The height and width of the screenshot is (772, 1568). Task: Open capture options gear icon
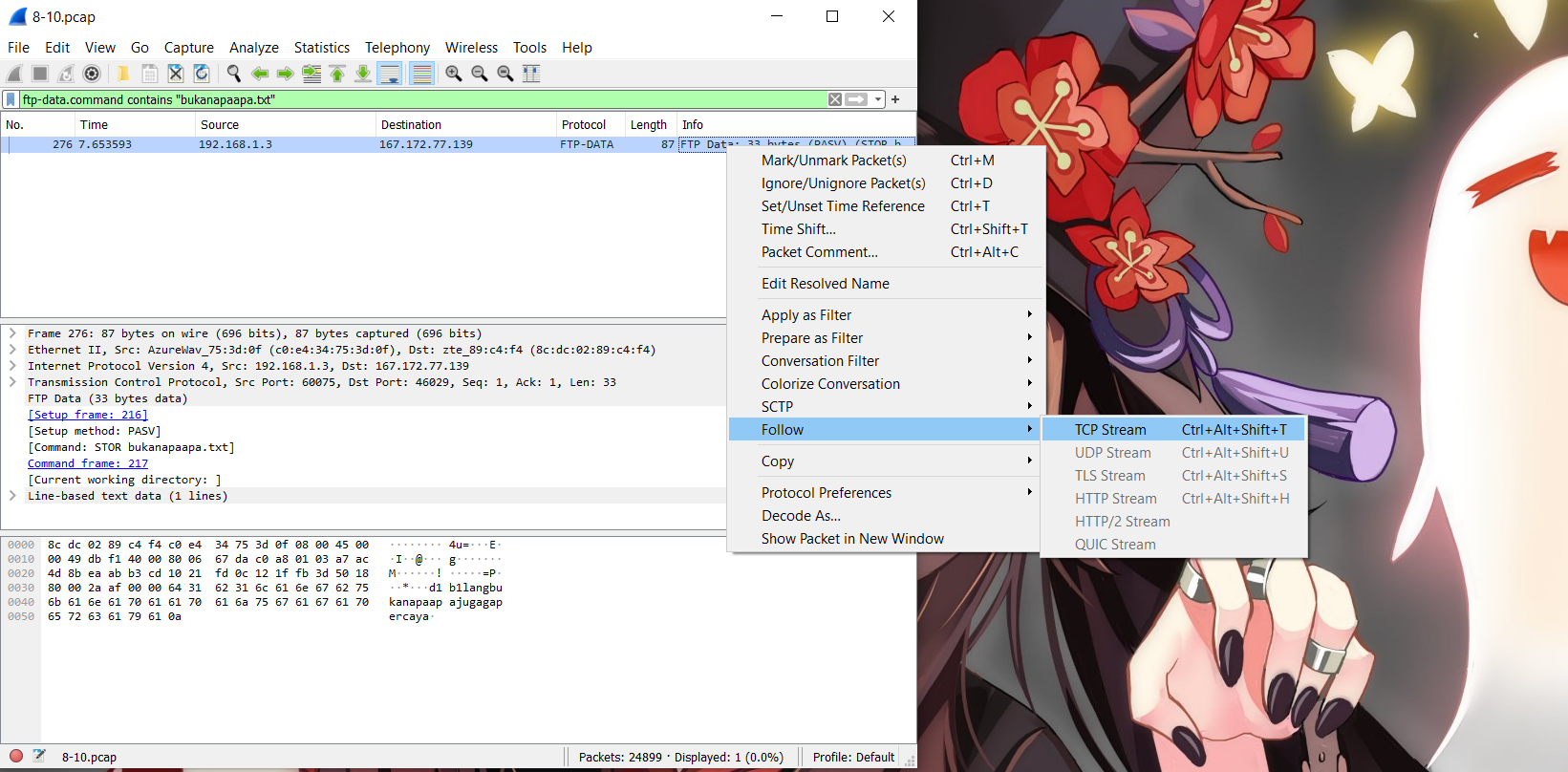(x=92, y=74)
